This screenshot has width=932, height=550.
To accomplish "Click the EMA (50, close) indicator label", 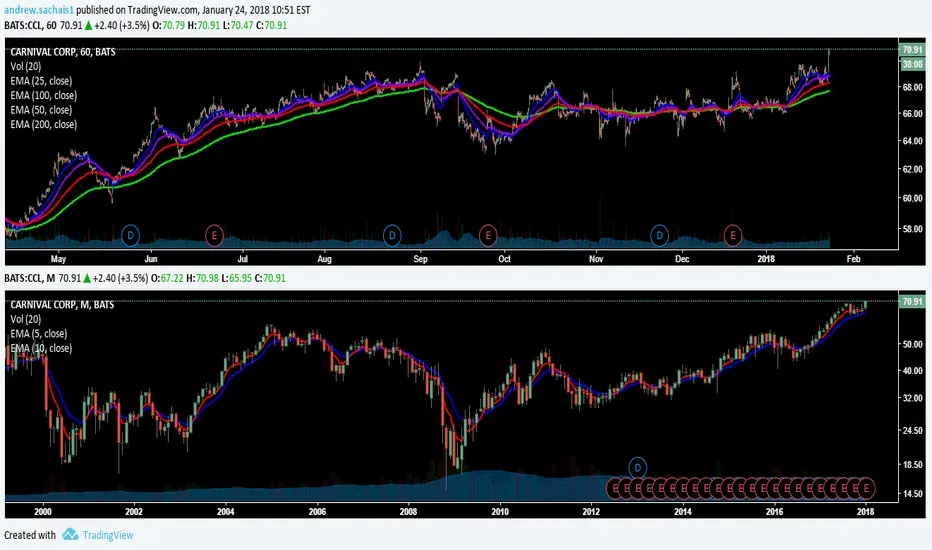I will [x=41, y=110].
